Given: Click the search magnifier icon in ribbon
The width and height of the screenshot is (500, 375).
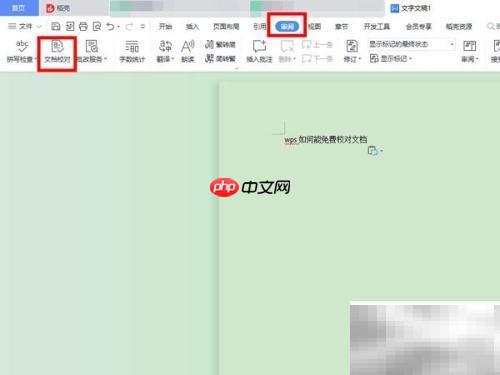Looking at the screenshot, I should (x=490, y=26).
